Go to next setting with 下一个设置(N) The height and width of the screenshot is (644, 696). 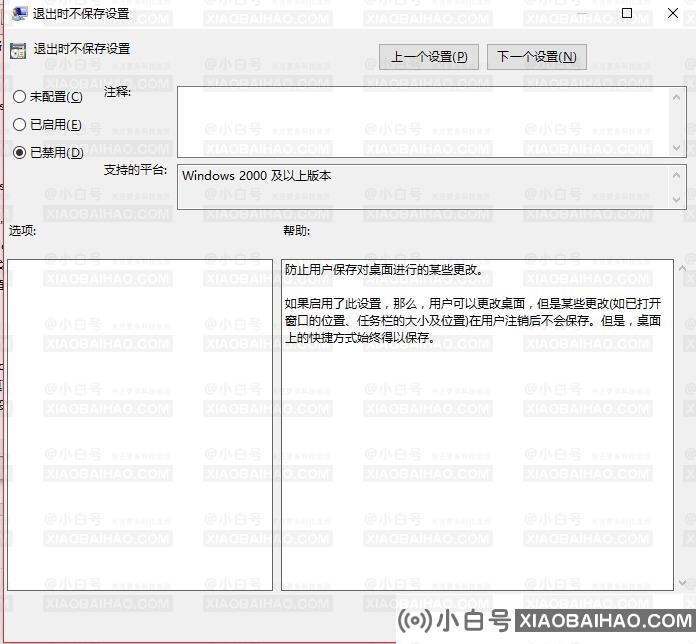[537, 57]
